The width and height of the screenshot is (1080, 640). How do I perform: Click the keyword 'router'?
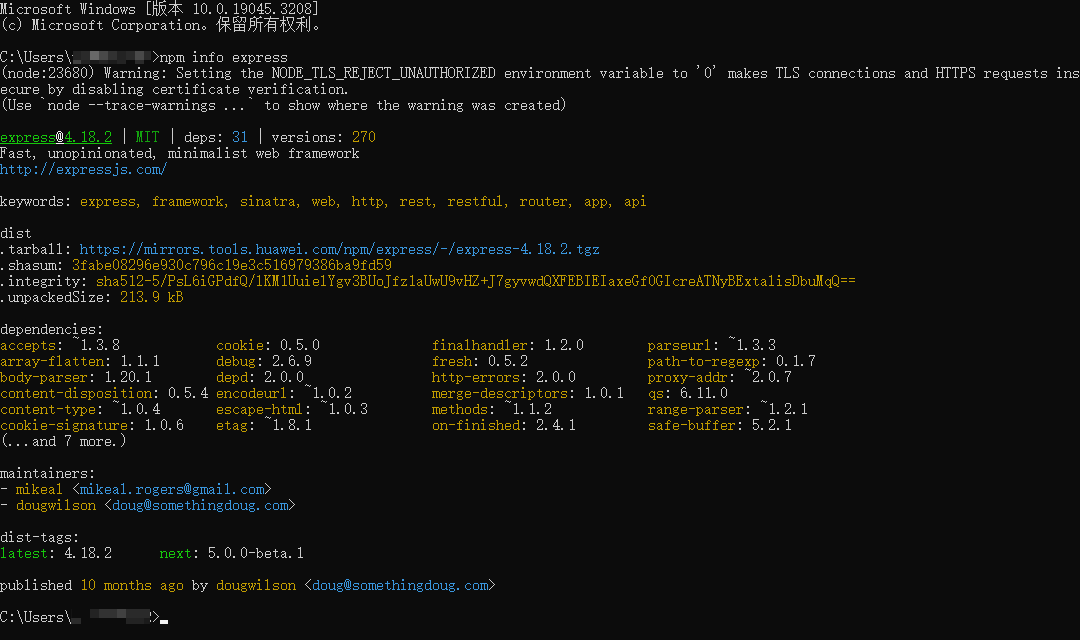coord(545,201)
